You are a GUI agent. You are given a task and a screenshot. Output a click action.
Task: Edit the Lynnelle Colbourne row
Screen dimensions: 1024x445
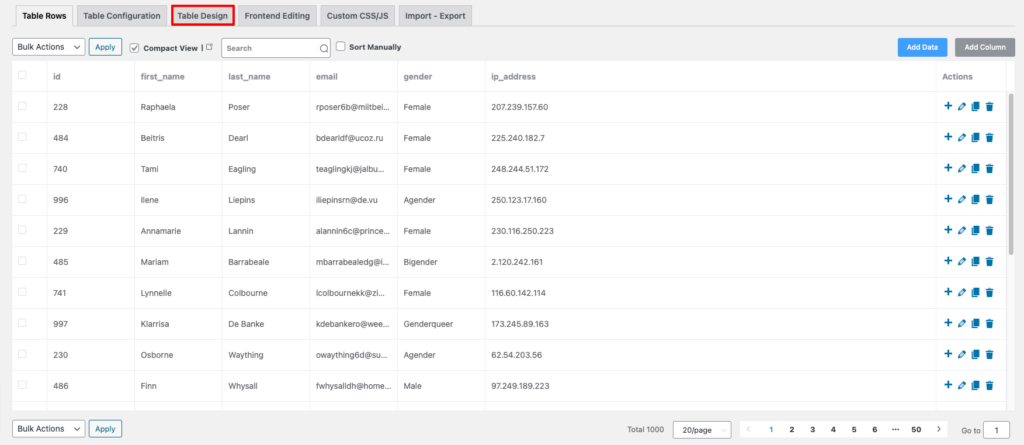click(961, 293)
